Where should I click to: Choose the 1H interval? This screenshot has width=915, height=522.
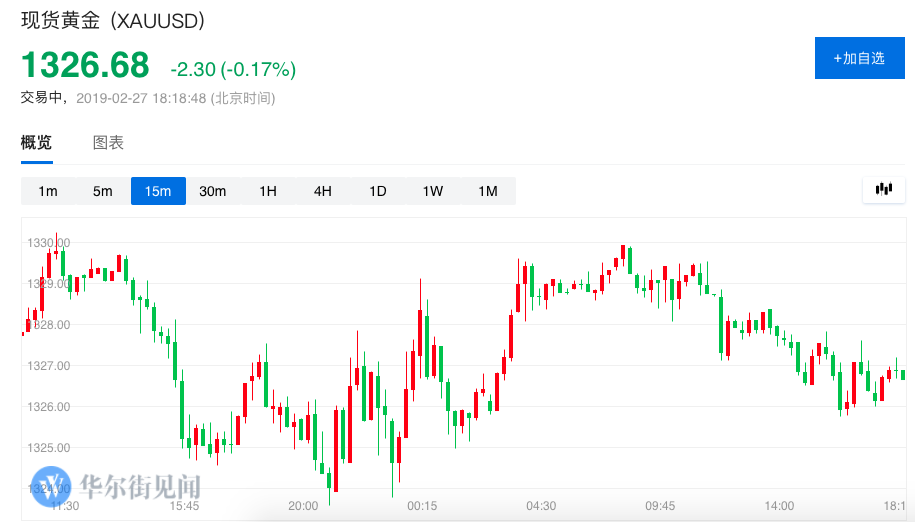(268, 191)
